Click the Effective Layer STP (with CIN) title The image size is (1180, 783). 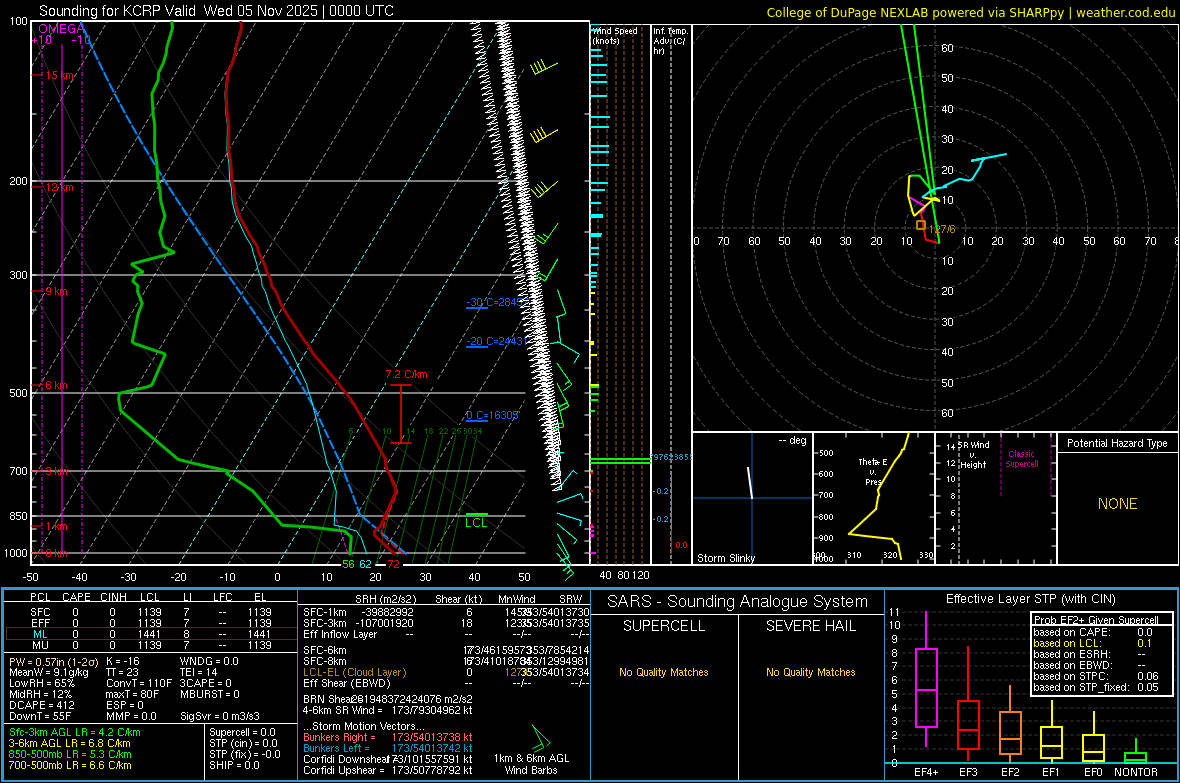1031,599
